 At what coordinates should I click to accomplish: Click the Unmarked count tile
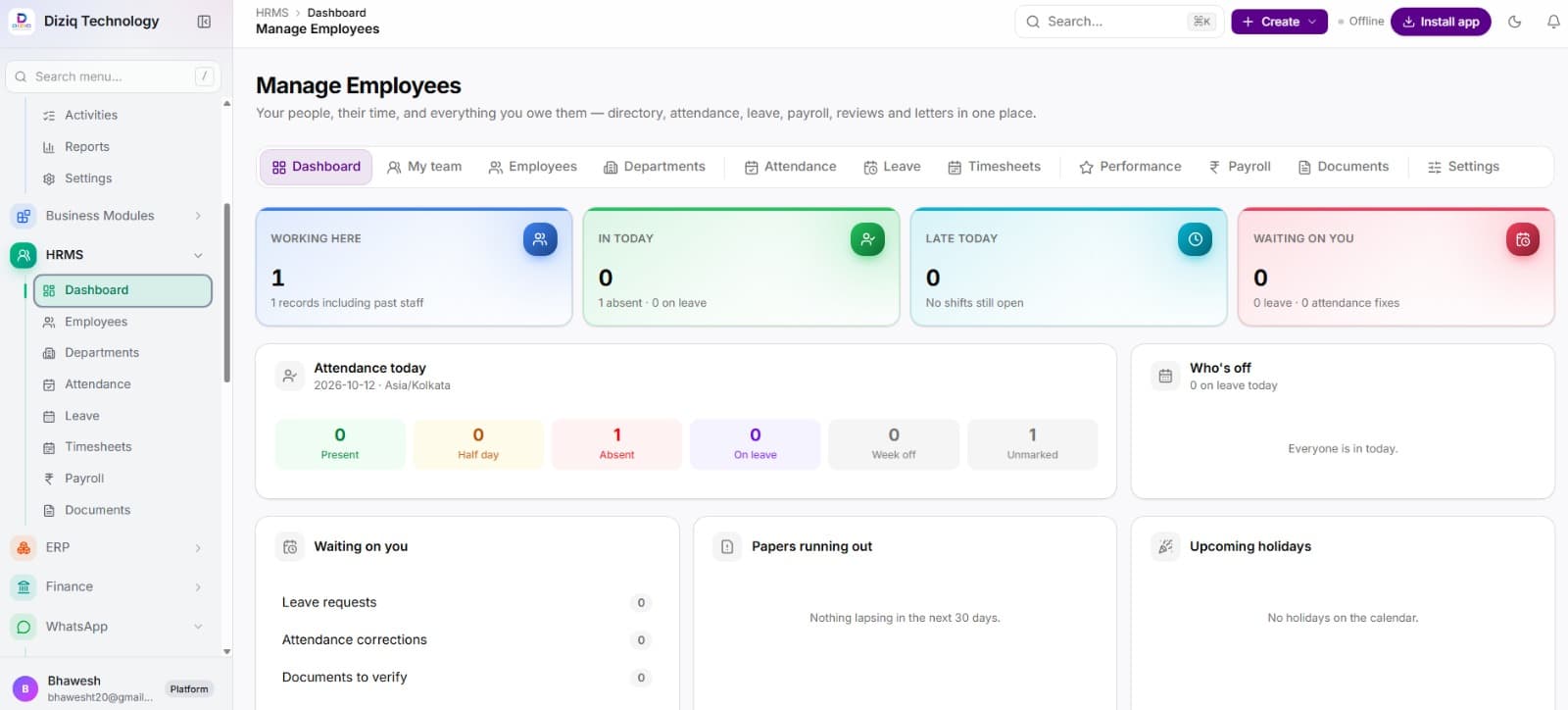[x=1032, y=444]
